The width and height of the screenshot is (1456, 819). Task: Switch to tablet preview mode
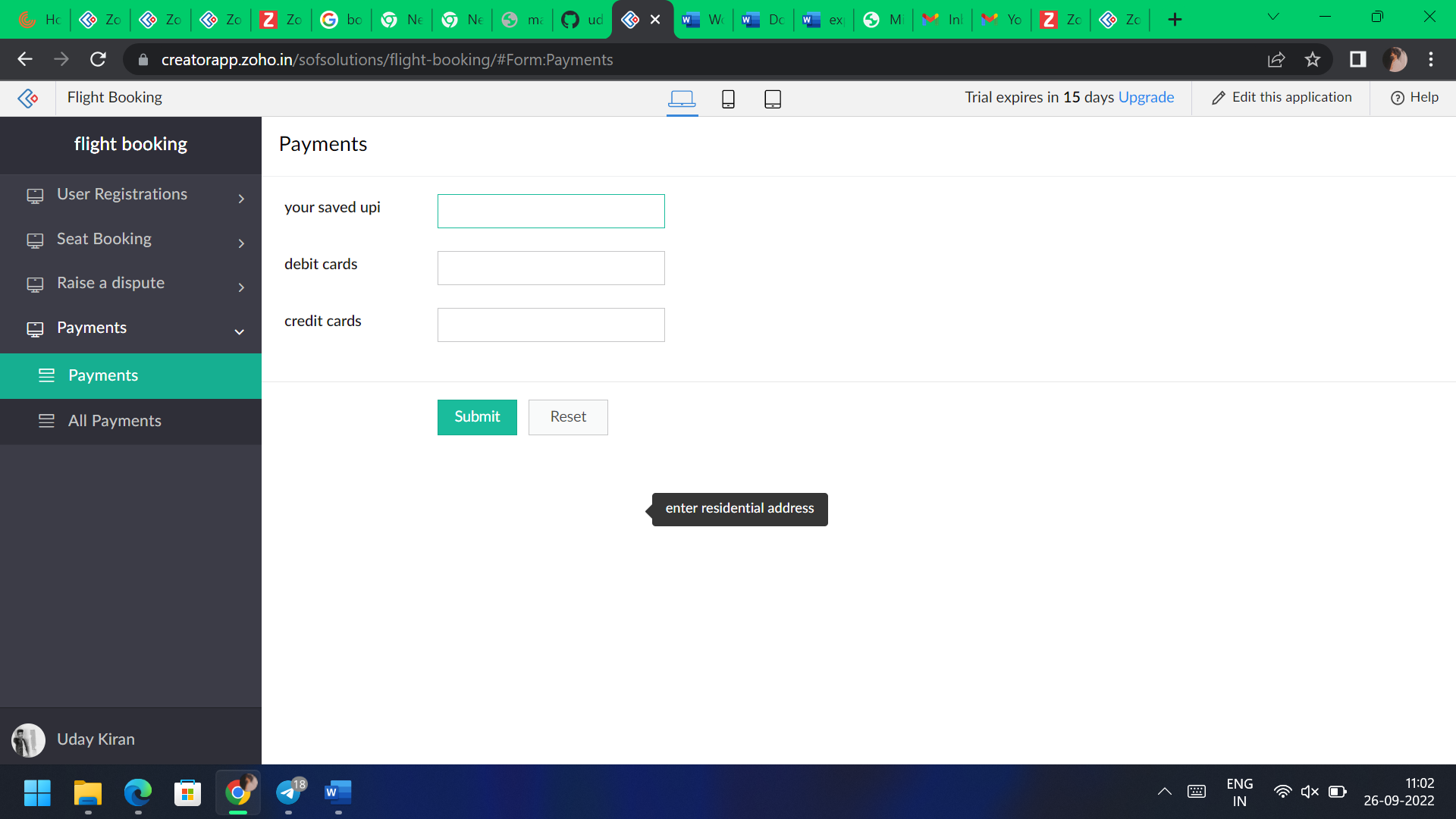772,99
